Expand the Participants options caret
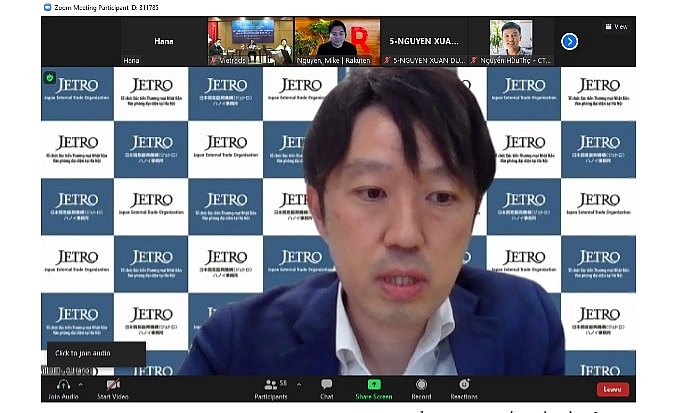Screen dimensions: 673x413 coord(298,384)
